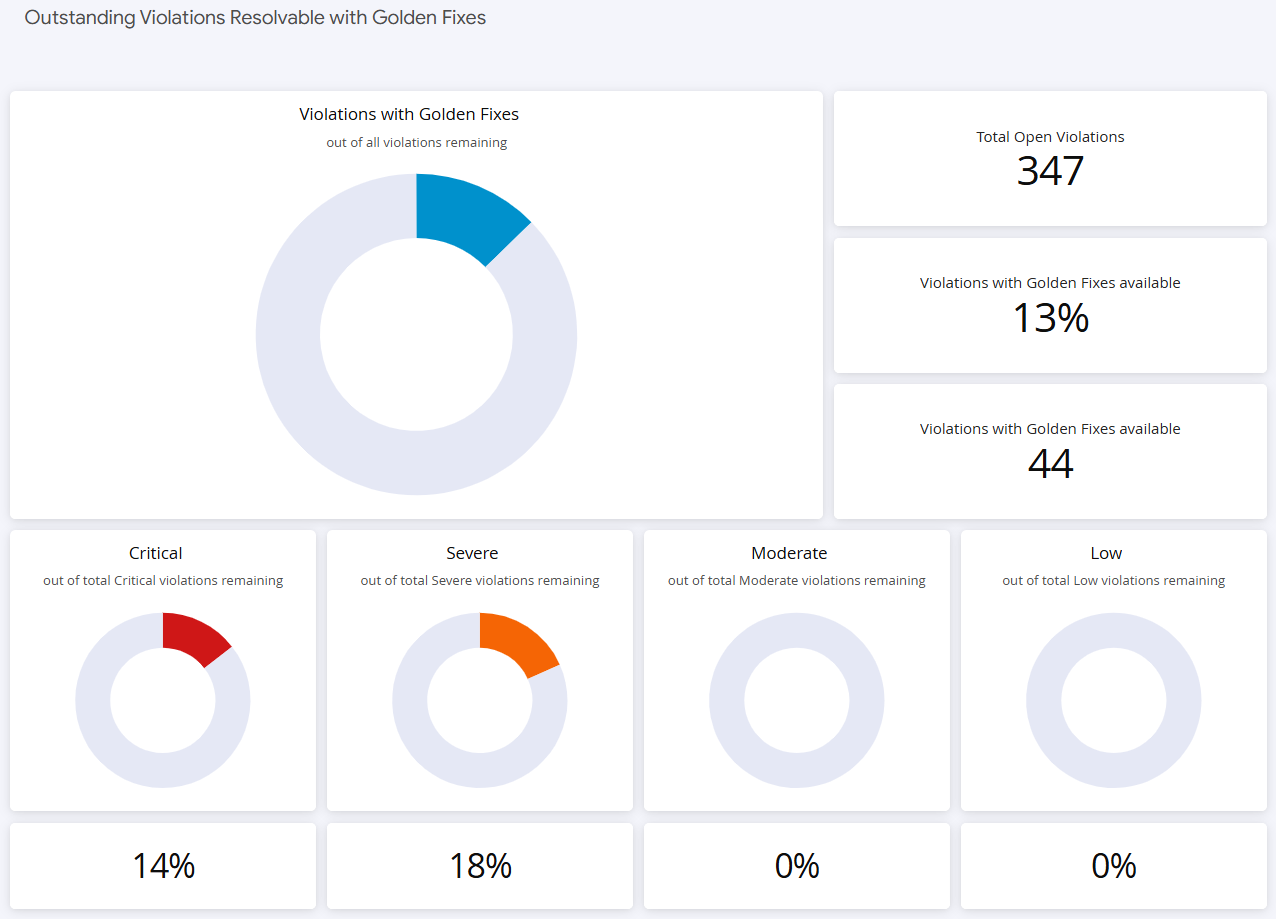The image size is (1276, 919).
Task: Click the dashboard title Outstanding Violations Resolvable with Golden Fixes
Action: [255, 18]
